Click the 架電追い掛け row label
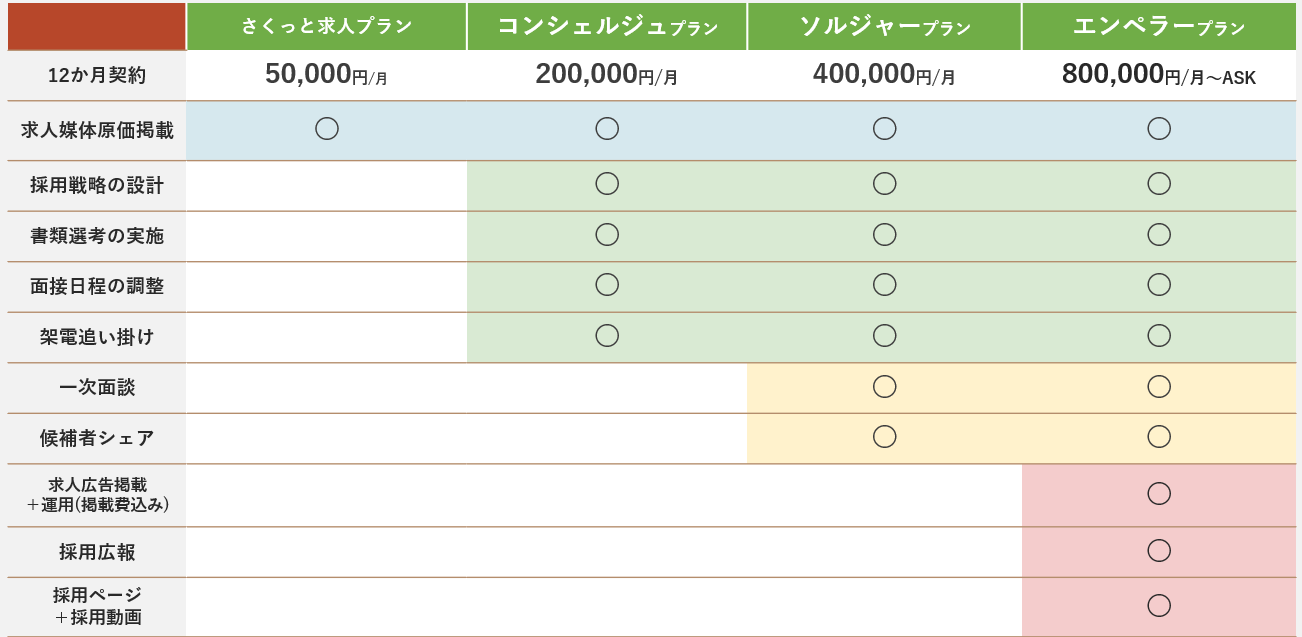This screenshot has width=1302, height=637. tap(96, 337)
